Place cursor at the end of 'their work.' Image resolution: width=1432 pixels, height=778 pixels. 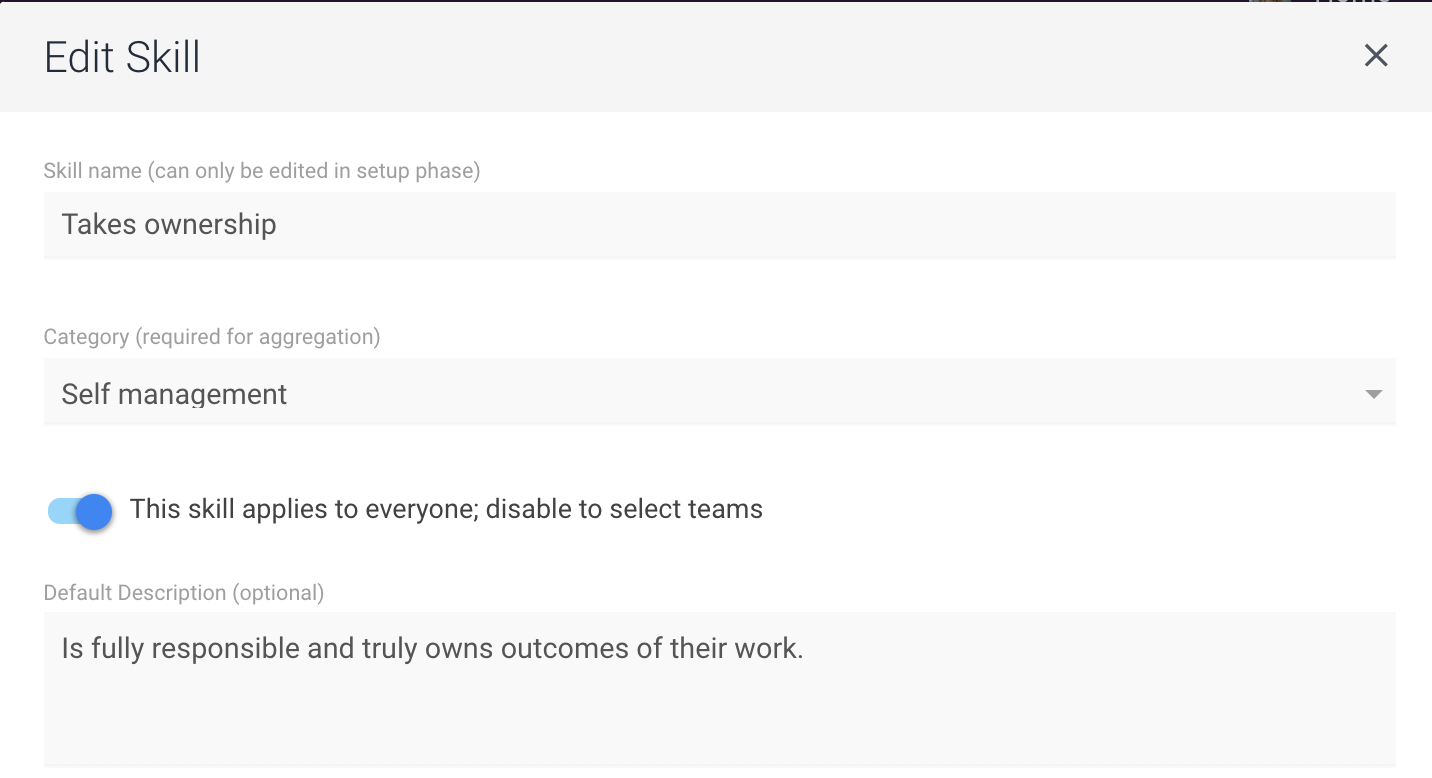coord(805,648)
